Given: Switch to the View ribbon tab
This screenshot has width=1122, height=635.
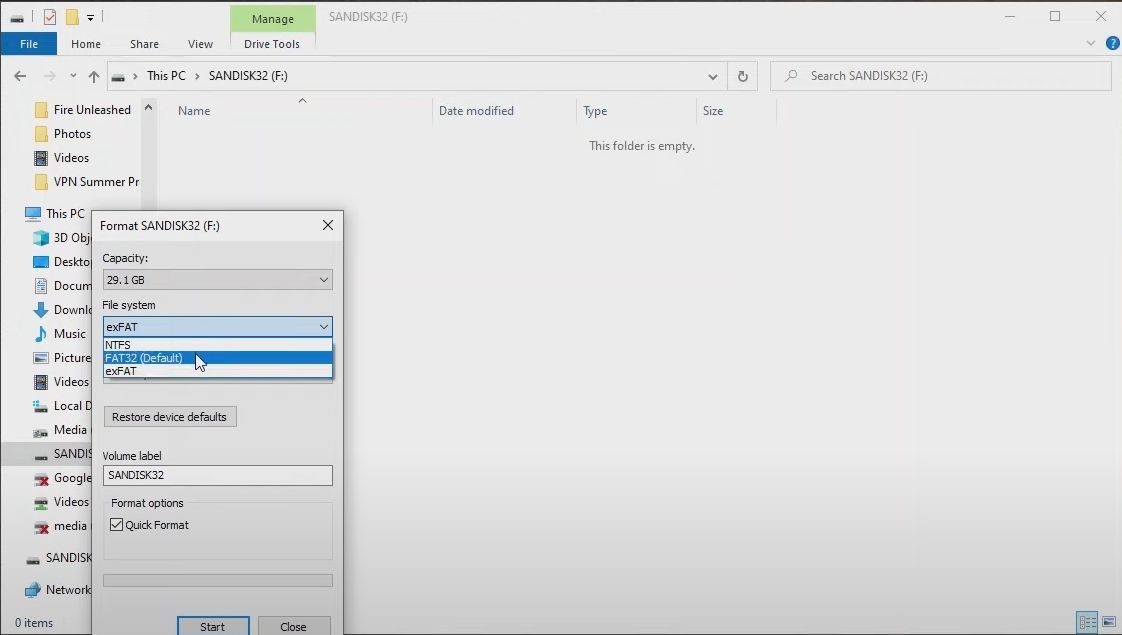Looking at the screenshot, I should pos(200,44).
